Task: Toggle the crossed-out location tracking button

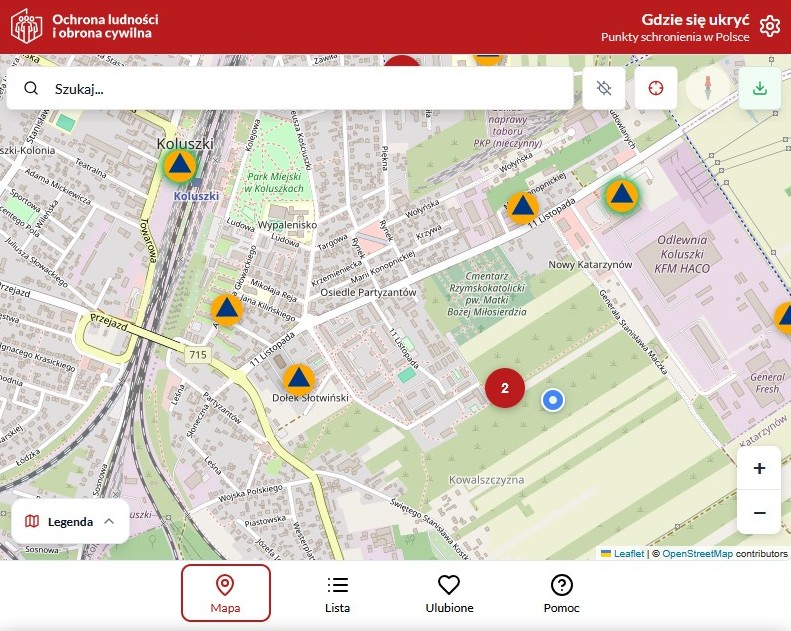Action: (x=603, y=88)
